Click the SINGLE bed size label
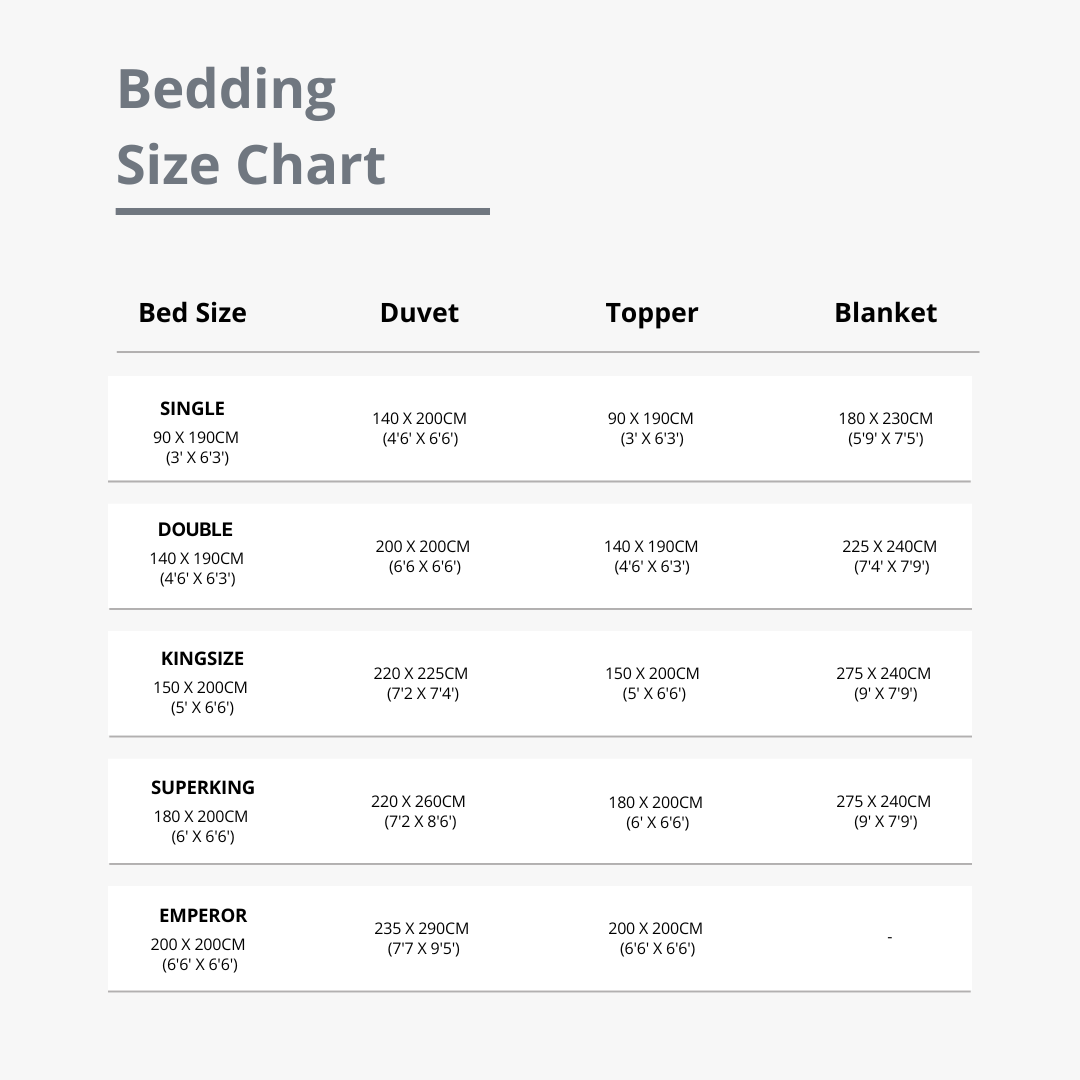This screenshot has height=1080, width=1080. coord(192,408)
